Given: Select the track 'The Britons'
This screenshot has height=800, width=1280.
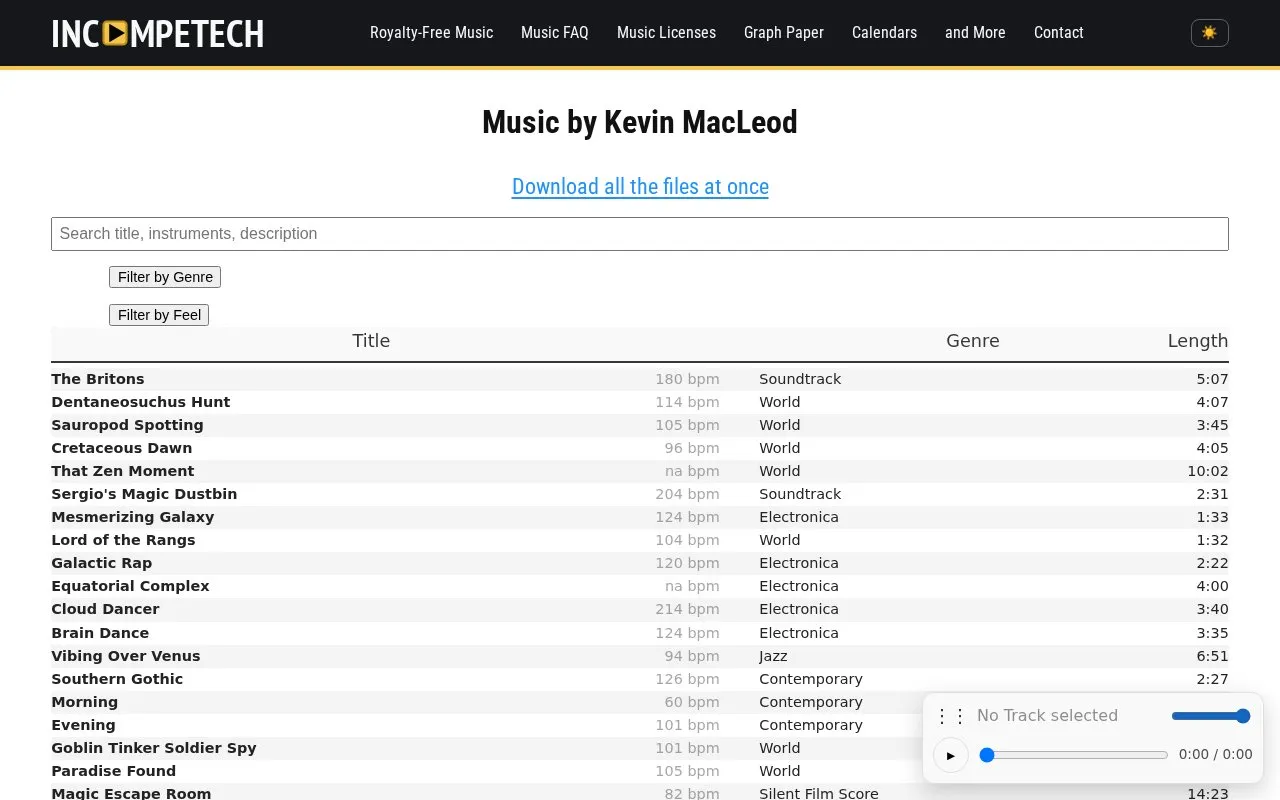Looking at the screenshot, I should pos(98,379).
